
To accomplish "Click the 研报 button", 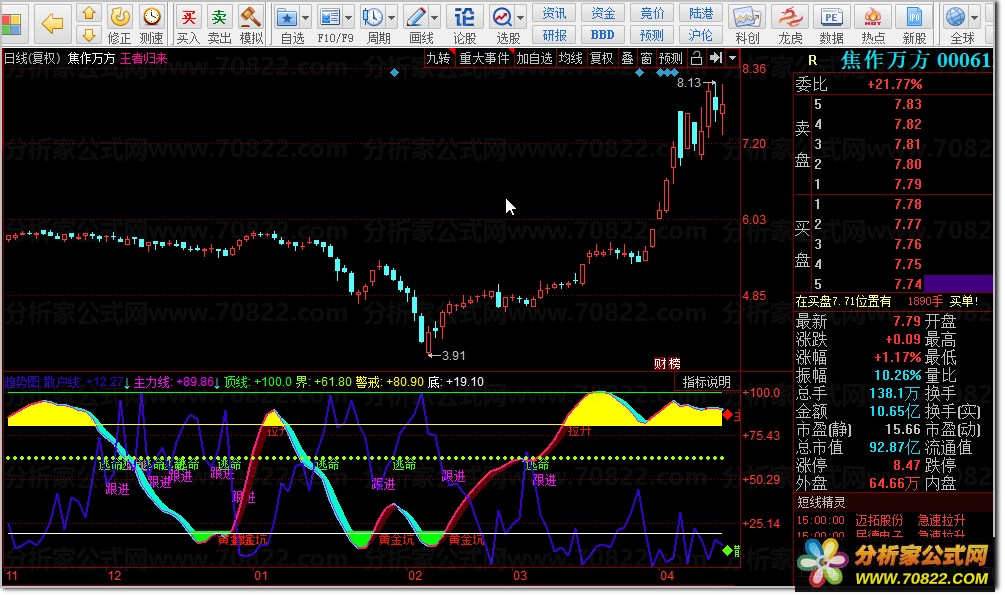I will point(554,35).
